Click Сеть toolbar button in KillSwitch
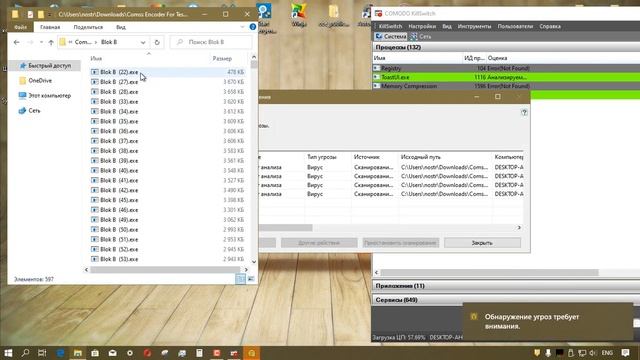 coord(421,36)
